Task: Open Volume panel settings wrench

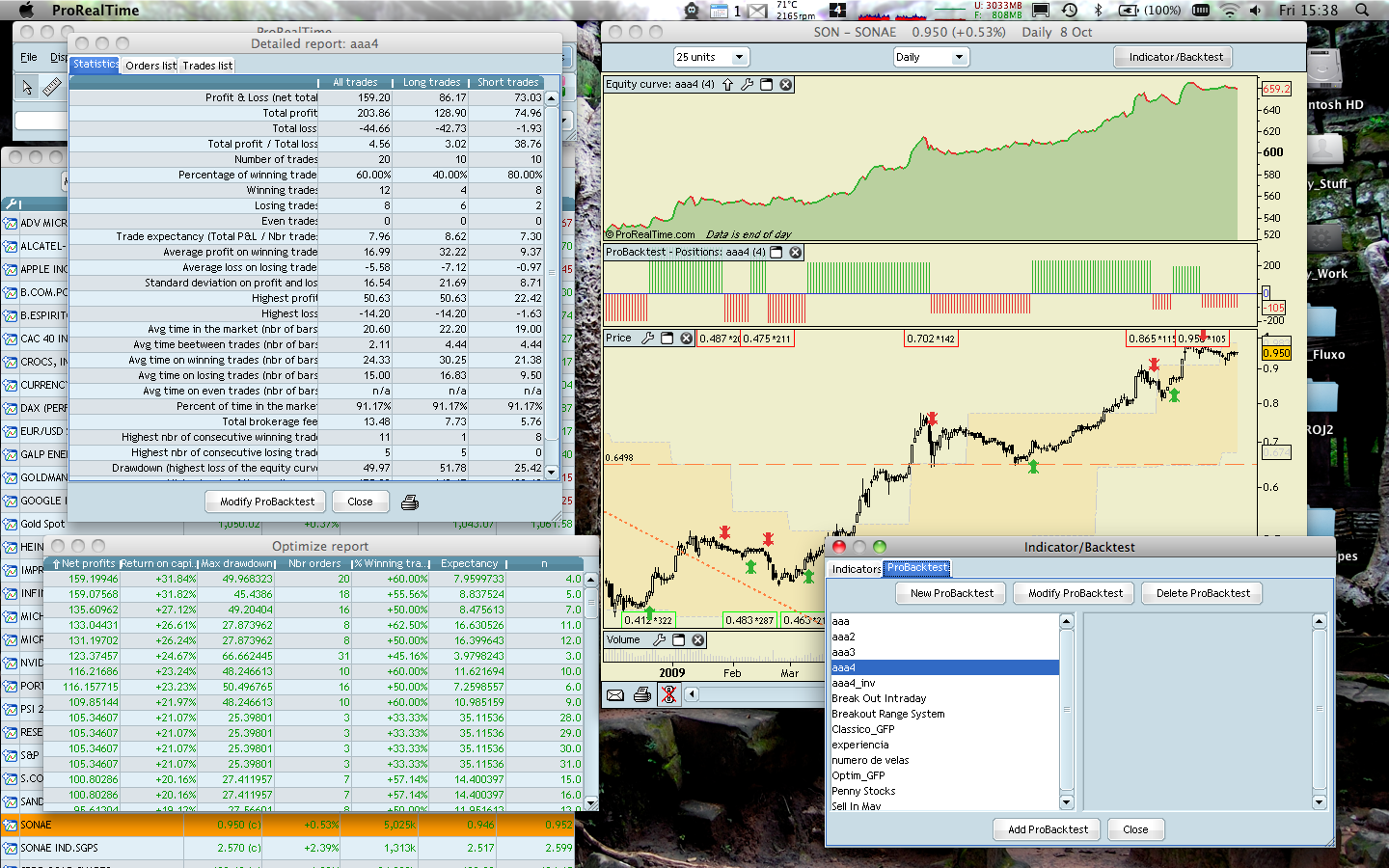Action: 659,640
